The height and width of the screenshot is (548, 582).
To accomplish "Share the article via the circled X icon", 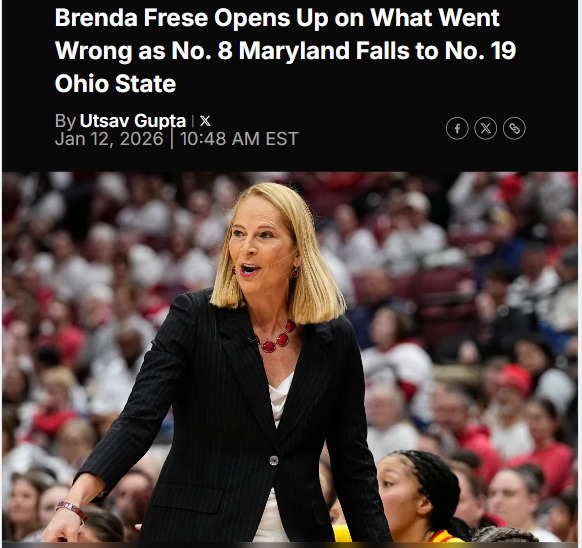I will (x=485, y=128).
